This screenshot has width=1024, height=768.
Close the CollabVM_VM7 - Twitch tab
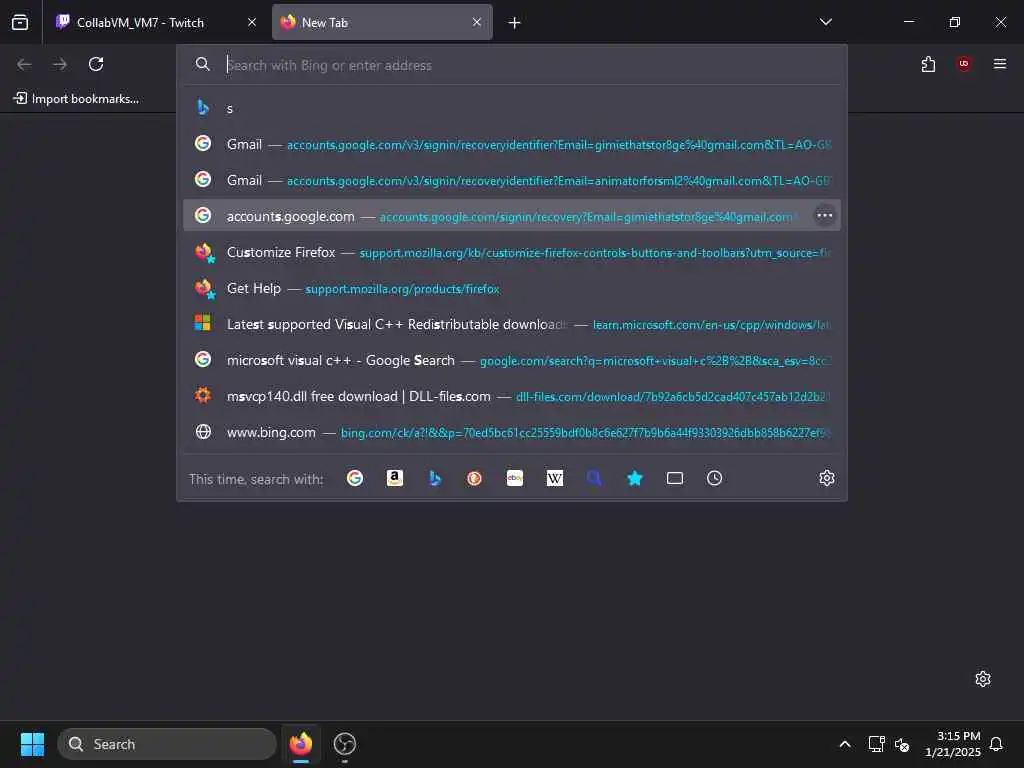(251, 22)
